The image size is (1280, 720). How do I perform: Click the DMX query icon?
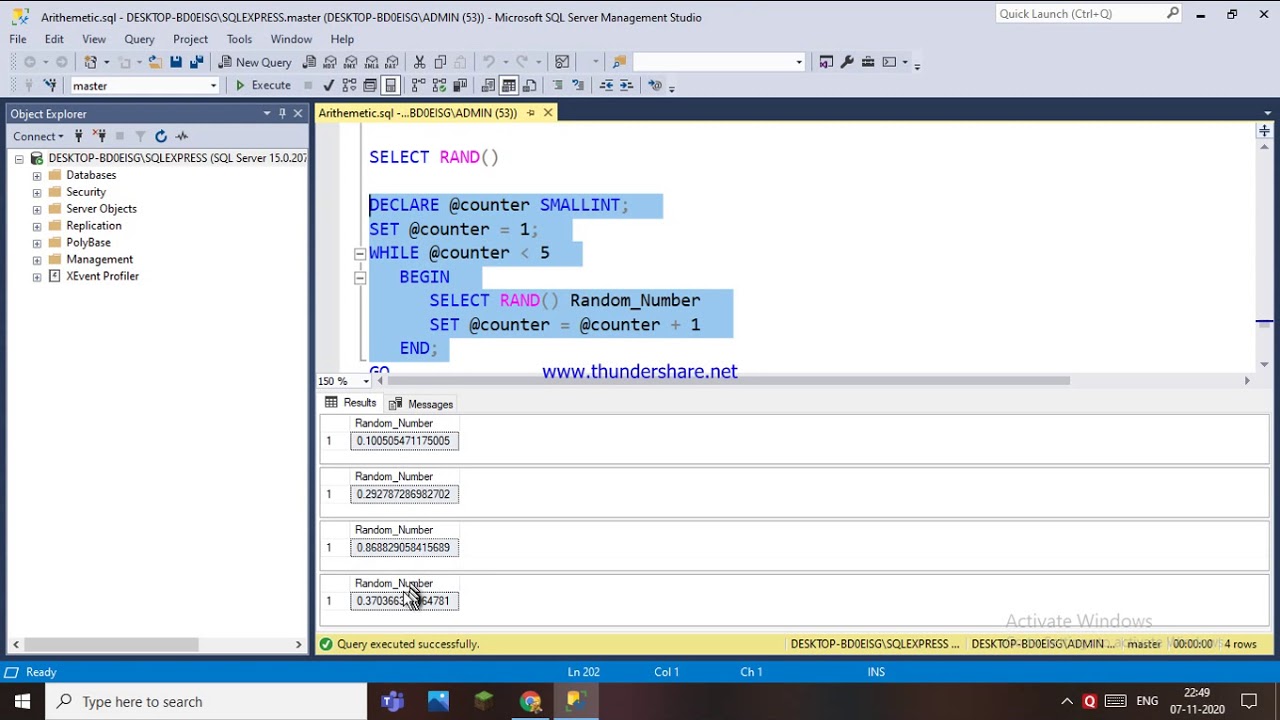(x=351, y=62)
